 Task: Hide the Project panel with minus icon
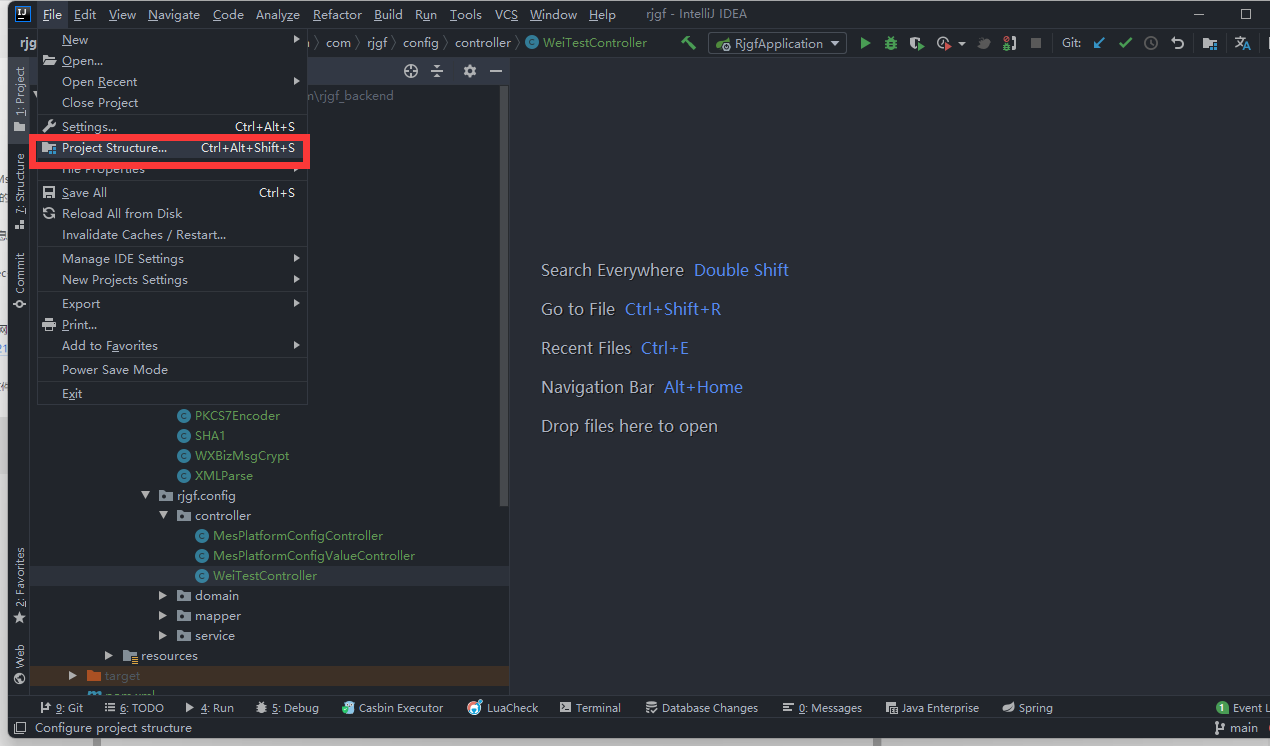point(495,71)
